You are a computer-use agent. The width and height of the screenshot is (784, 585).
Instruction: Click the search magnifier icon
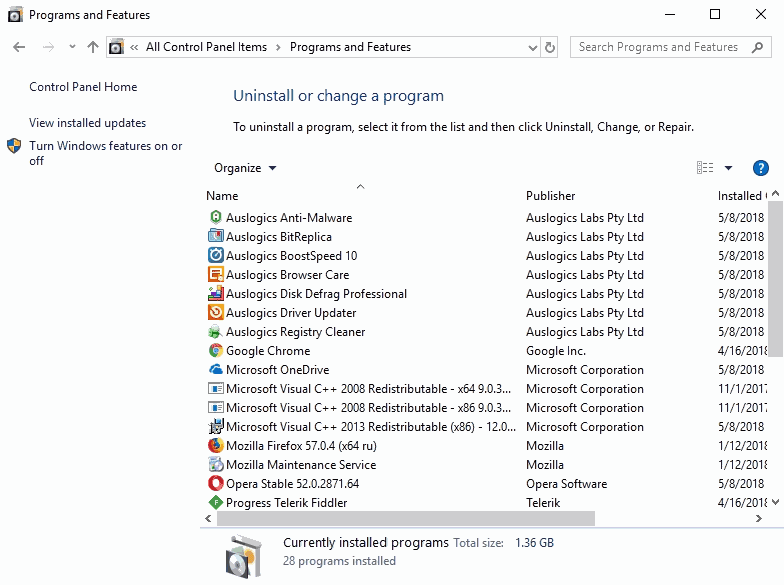758,48
